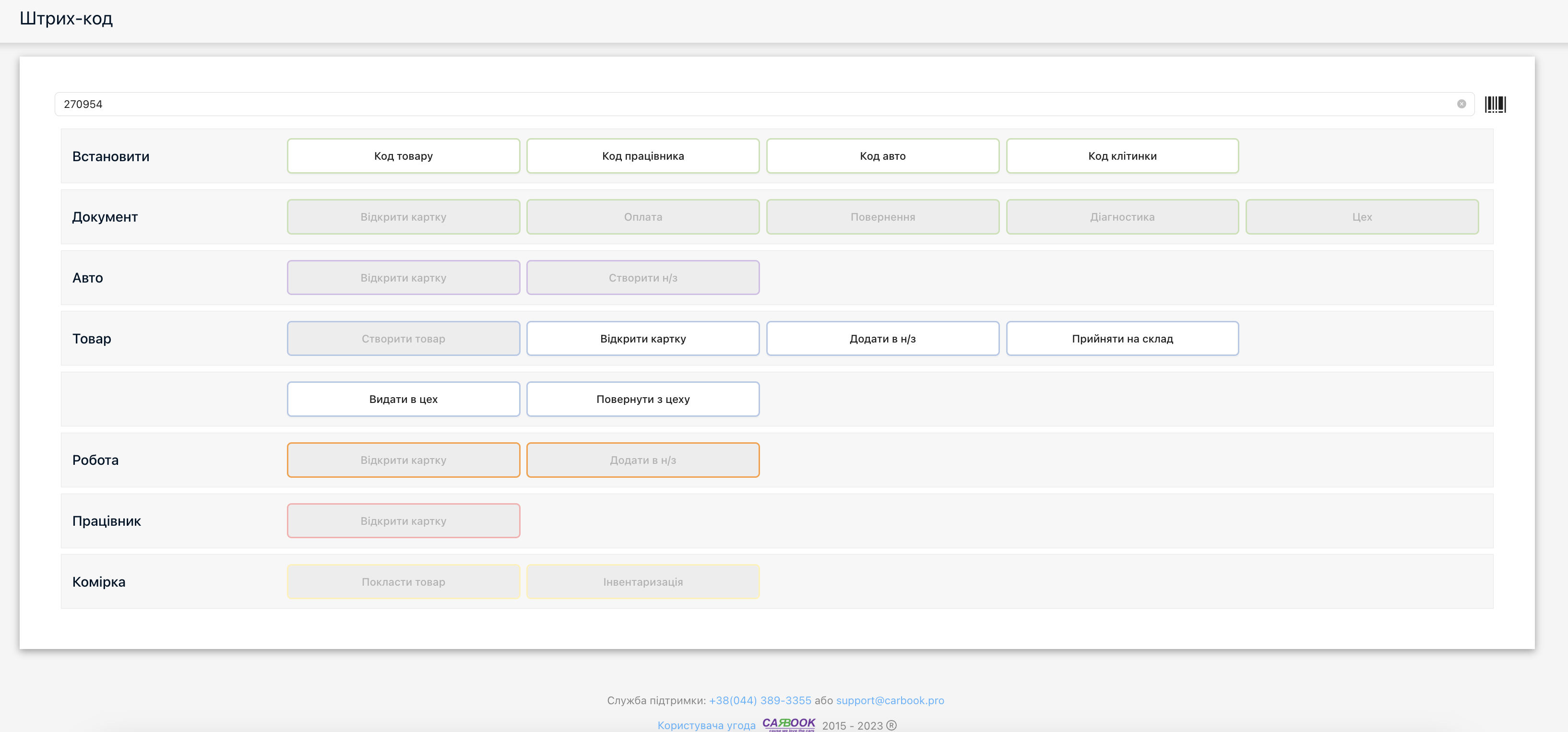Click the Оплата document button
The height and width of the screenshot is (732, 1568).
[x=643, y=217]
